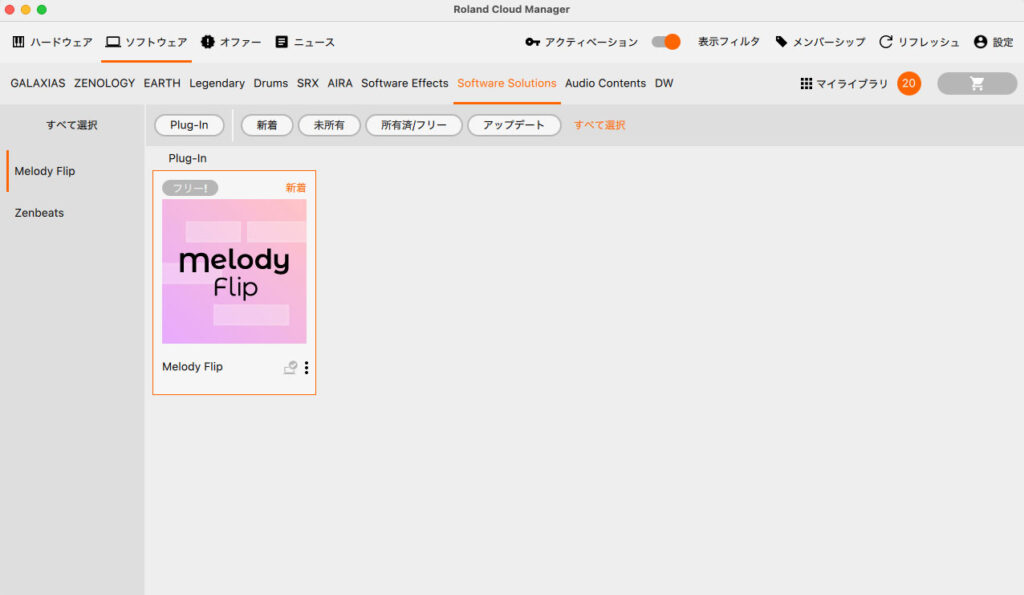
Task: Select the Legendary category
Action: click(x=217, y=84)
